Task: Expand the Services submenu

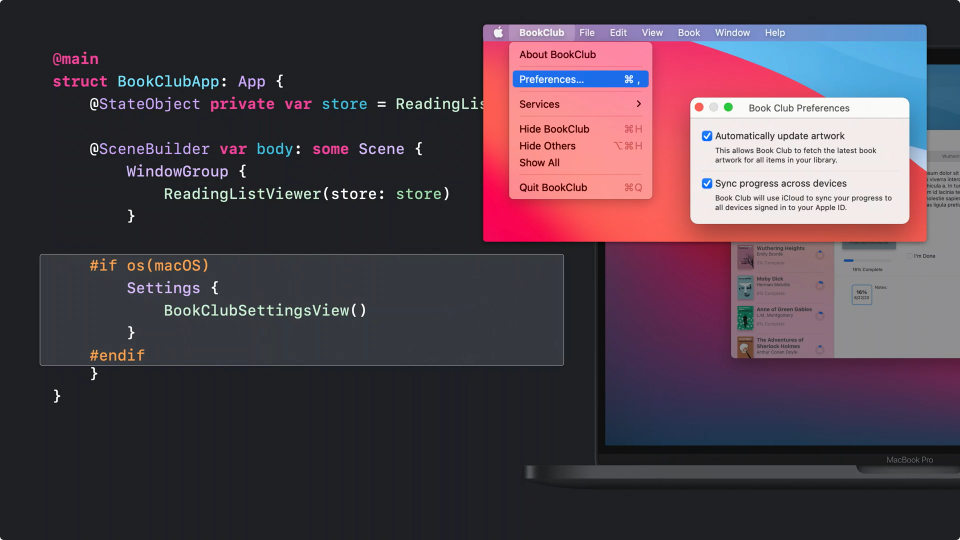Action: (580, 104)
